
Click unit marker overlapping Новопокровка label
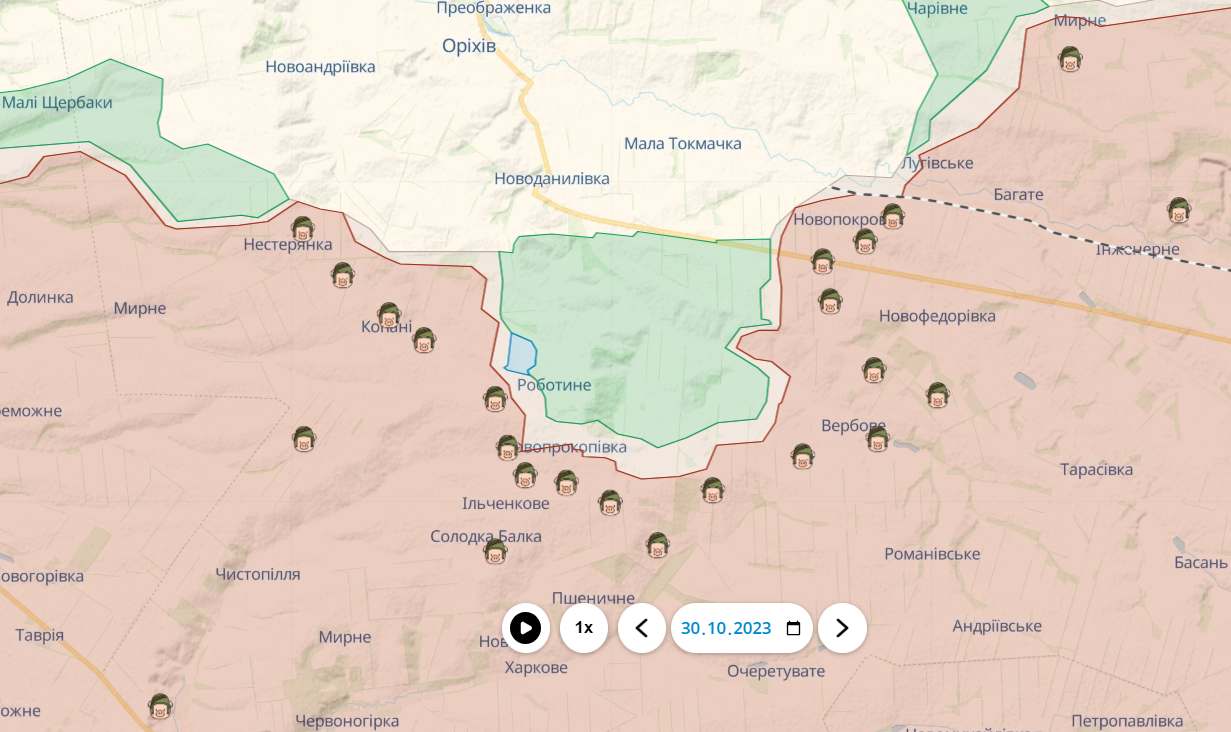[x=892, y=216]
